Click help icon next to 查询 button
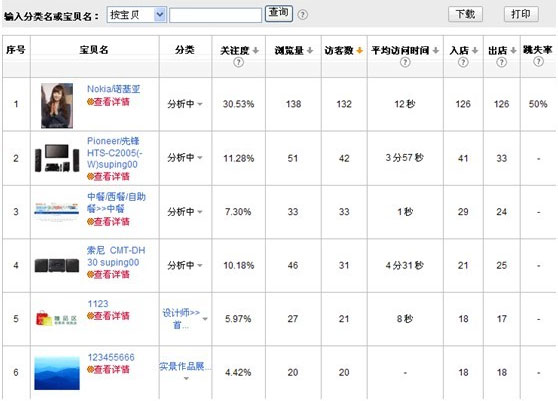 (302, 15)
